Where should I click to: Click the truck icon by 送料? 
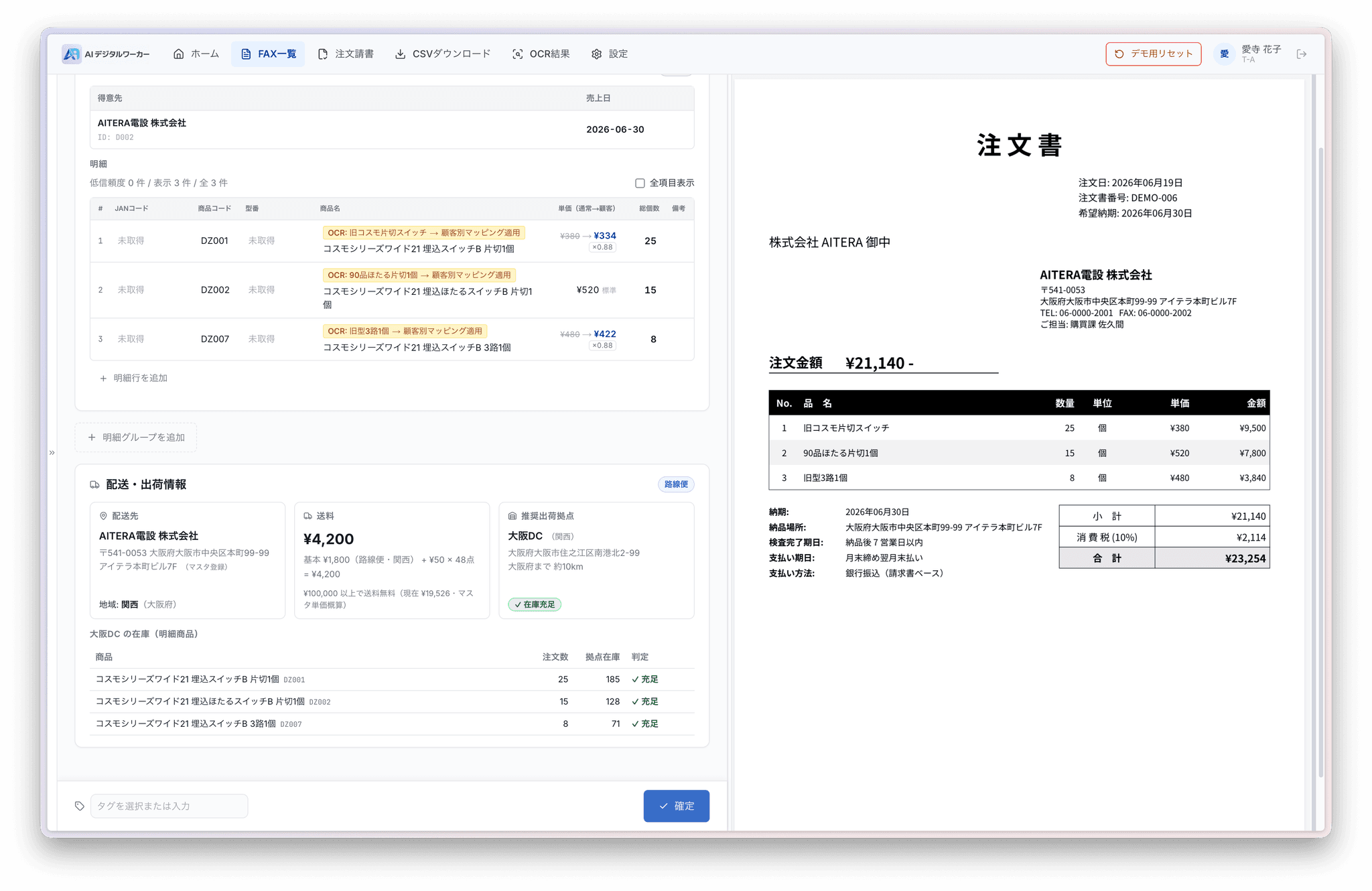click(x=308, y=516)
